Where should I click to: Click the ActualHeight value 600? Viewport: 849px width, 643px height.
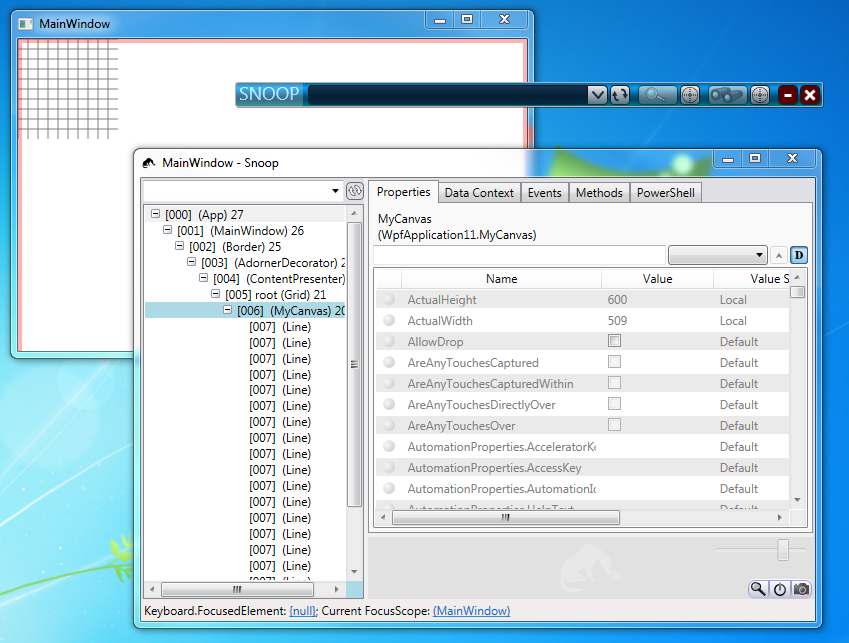(617, 299)
